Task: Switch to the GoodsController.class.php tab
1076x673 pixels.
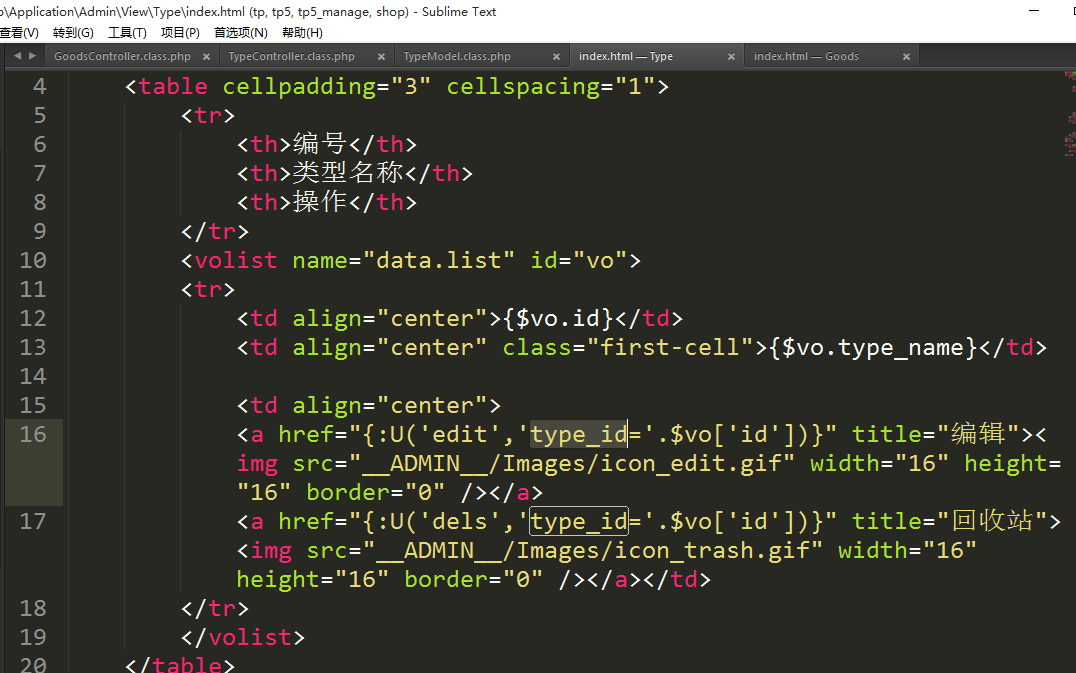Action: pyautogui.click(x=122, y=57)
